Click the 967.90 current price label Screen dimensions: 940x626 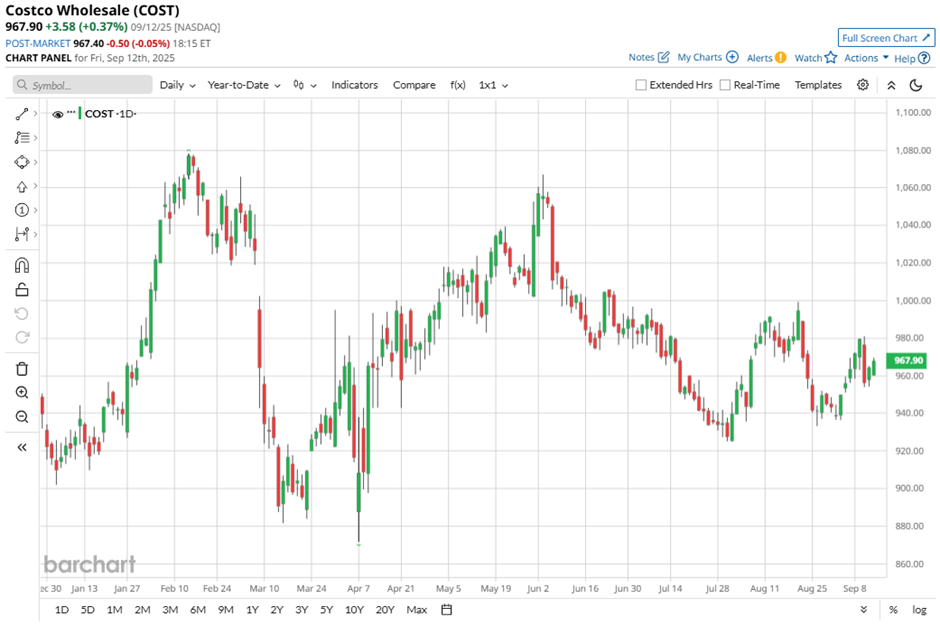pyautogui.click(x=906, y=360)
